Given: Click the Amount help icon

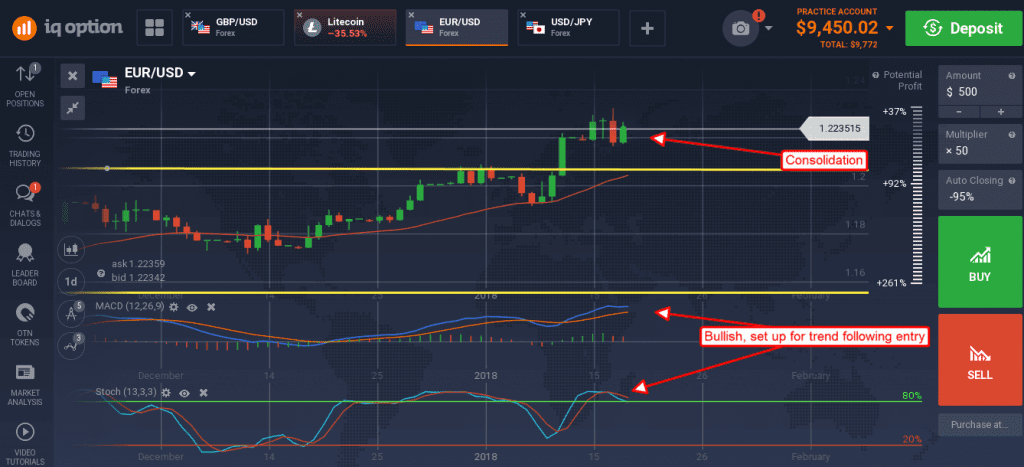Looking at the screenshot, I should pyautogui.click(x=1012, y=76).
